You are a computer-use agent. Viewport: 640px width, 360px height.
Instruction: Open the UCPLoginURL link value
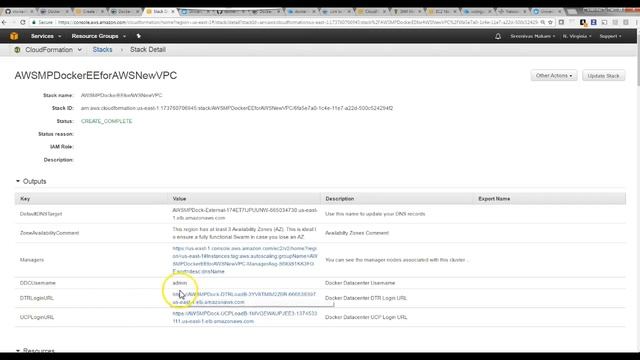[x=244, y=317]
